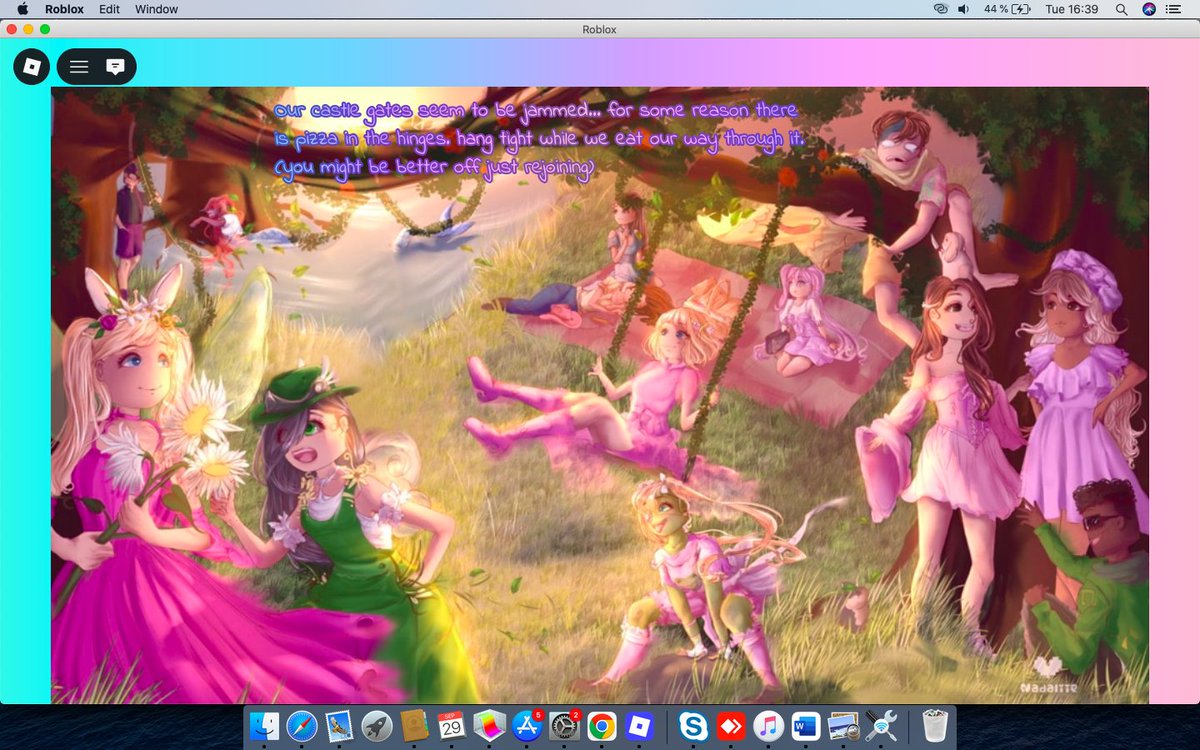The height and width of the screenshot is (750, 1200).
Task: Open the Roblox hamburger menu
Action: coord(79,67)
